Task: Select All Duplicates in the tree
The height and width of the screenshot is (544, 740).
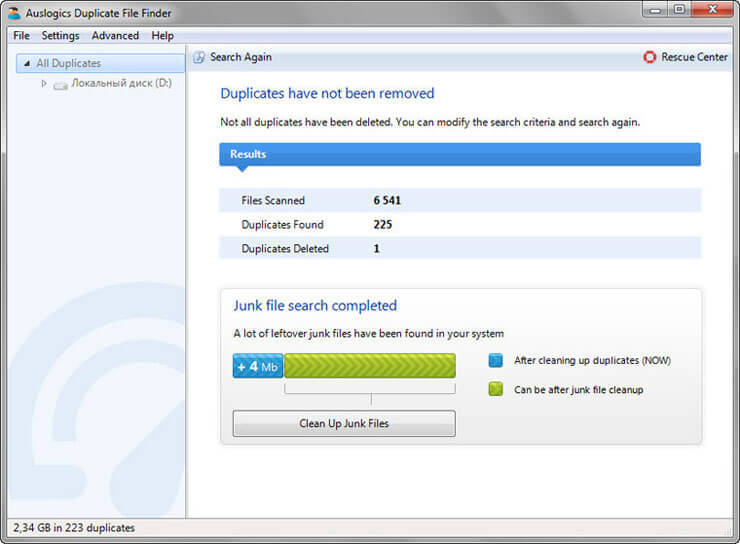Action: pyautogui.click(x=68, y=64)
